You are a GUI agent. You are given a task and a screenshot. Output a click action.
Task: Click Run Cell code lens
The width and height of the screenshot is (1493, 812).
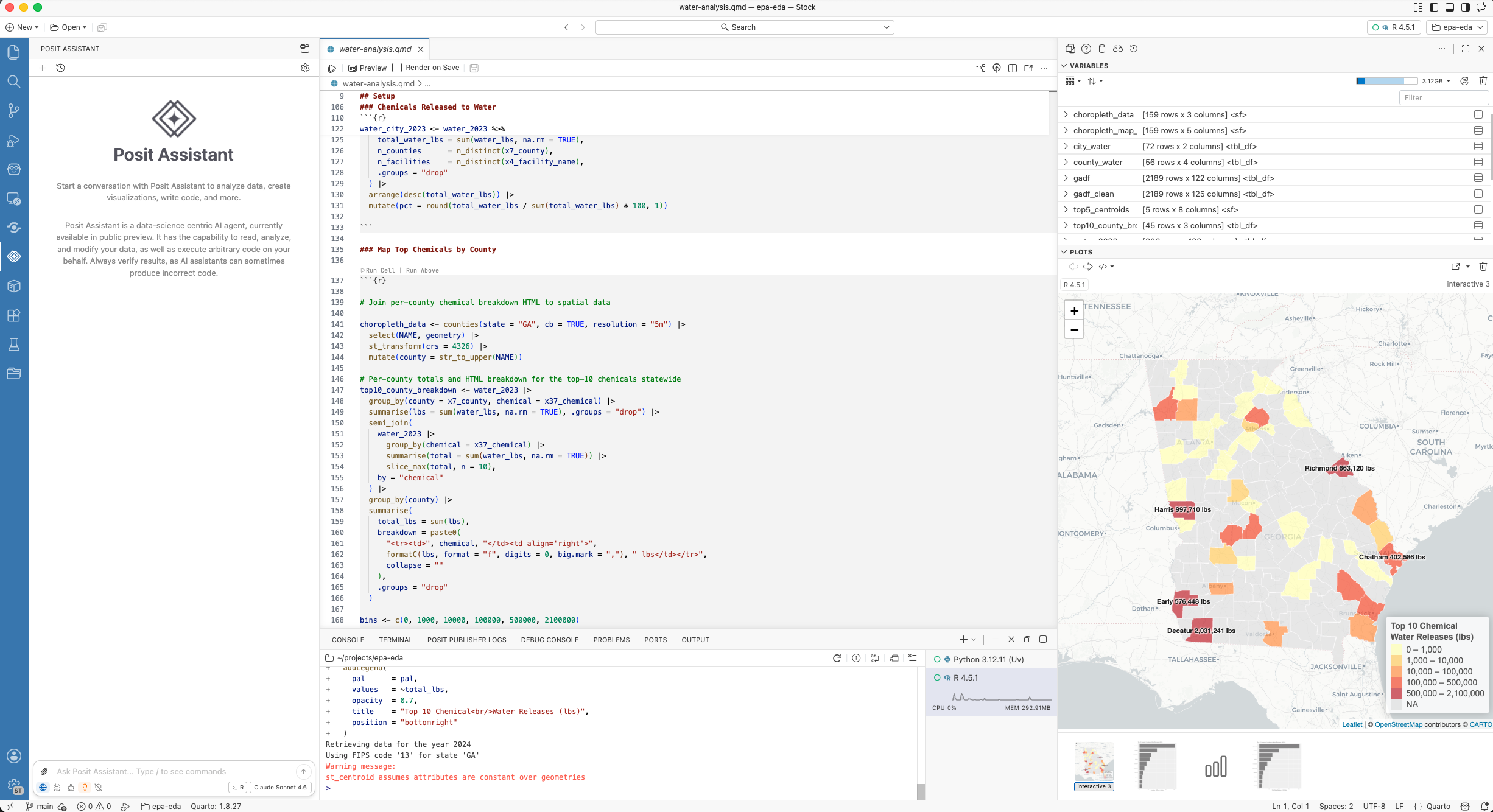(378, 271)
